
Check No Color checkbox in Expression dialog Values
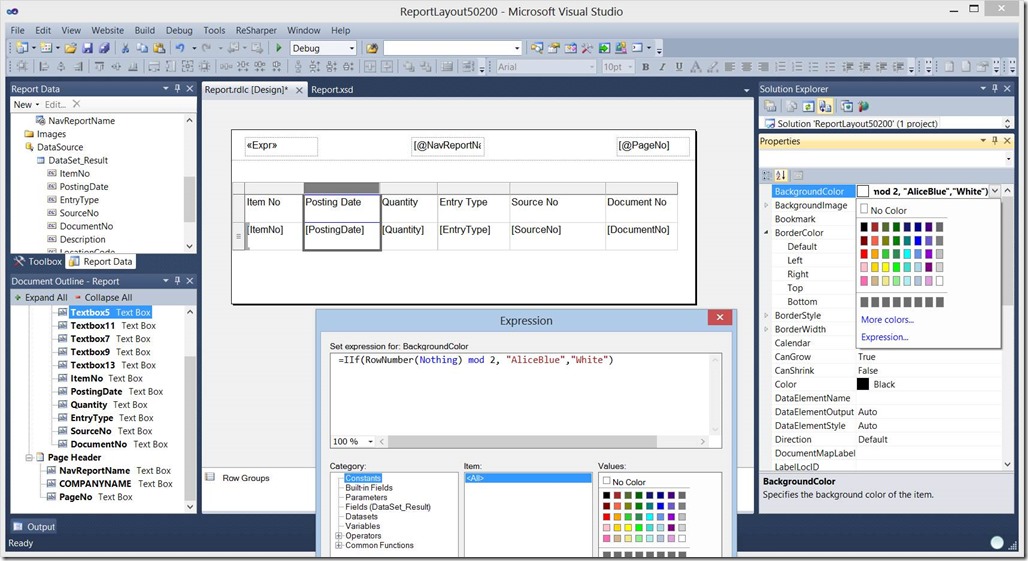coord(606,480)
